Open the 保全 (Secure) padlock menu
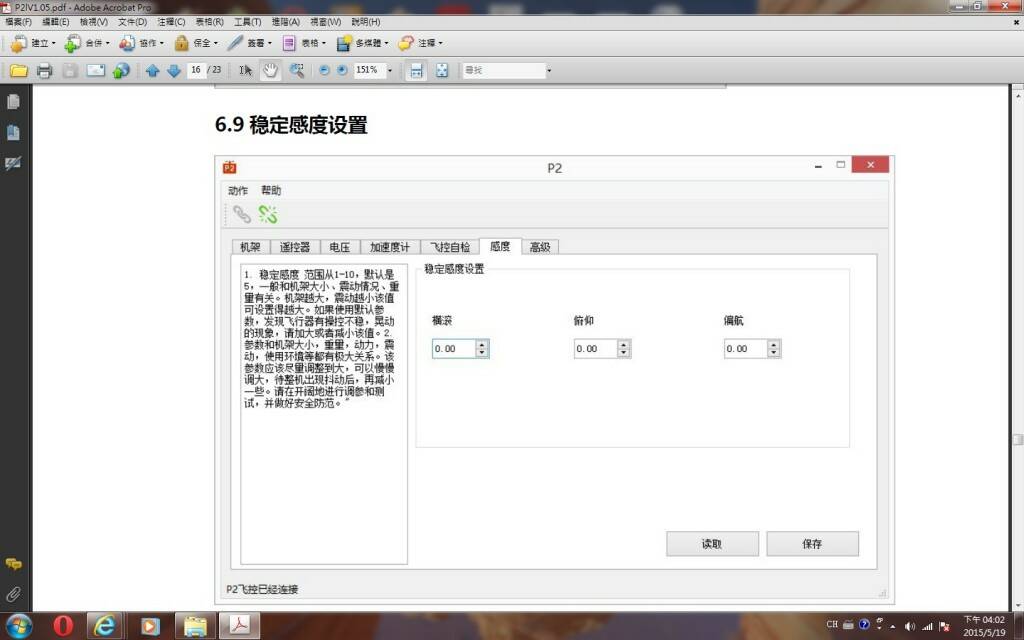Image resolution: width=1024 pixels, height=640 pixels. (x=196, y=43)
